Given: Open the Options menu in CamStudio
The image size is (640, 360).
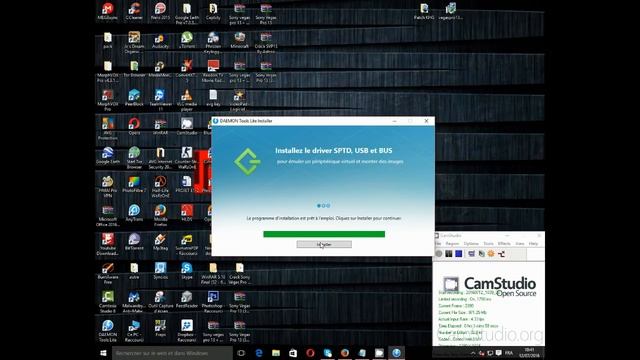Looking at the screenshot, I should coord(471,244).
